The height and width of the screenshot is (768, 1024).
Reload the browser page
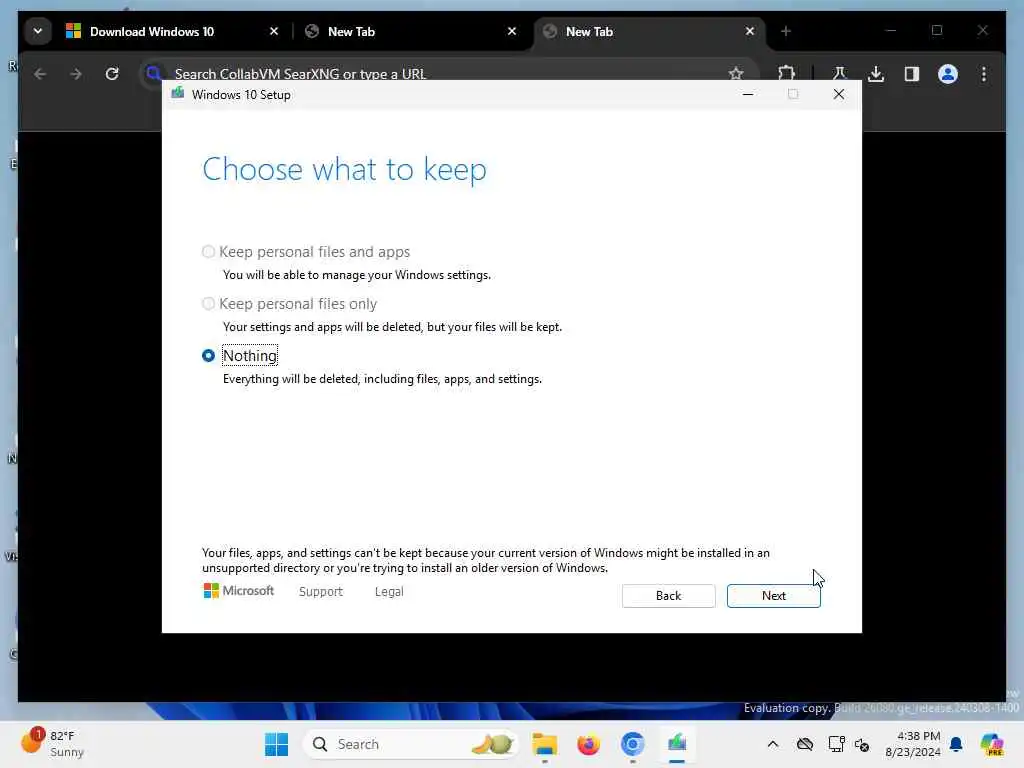[112, 74]
